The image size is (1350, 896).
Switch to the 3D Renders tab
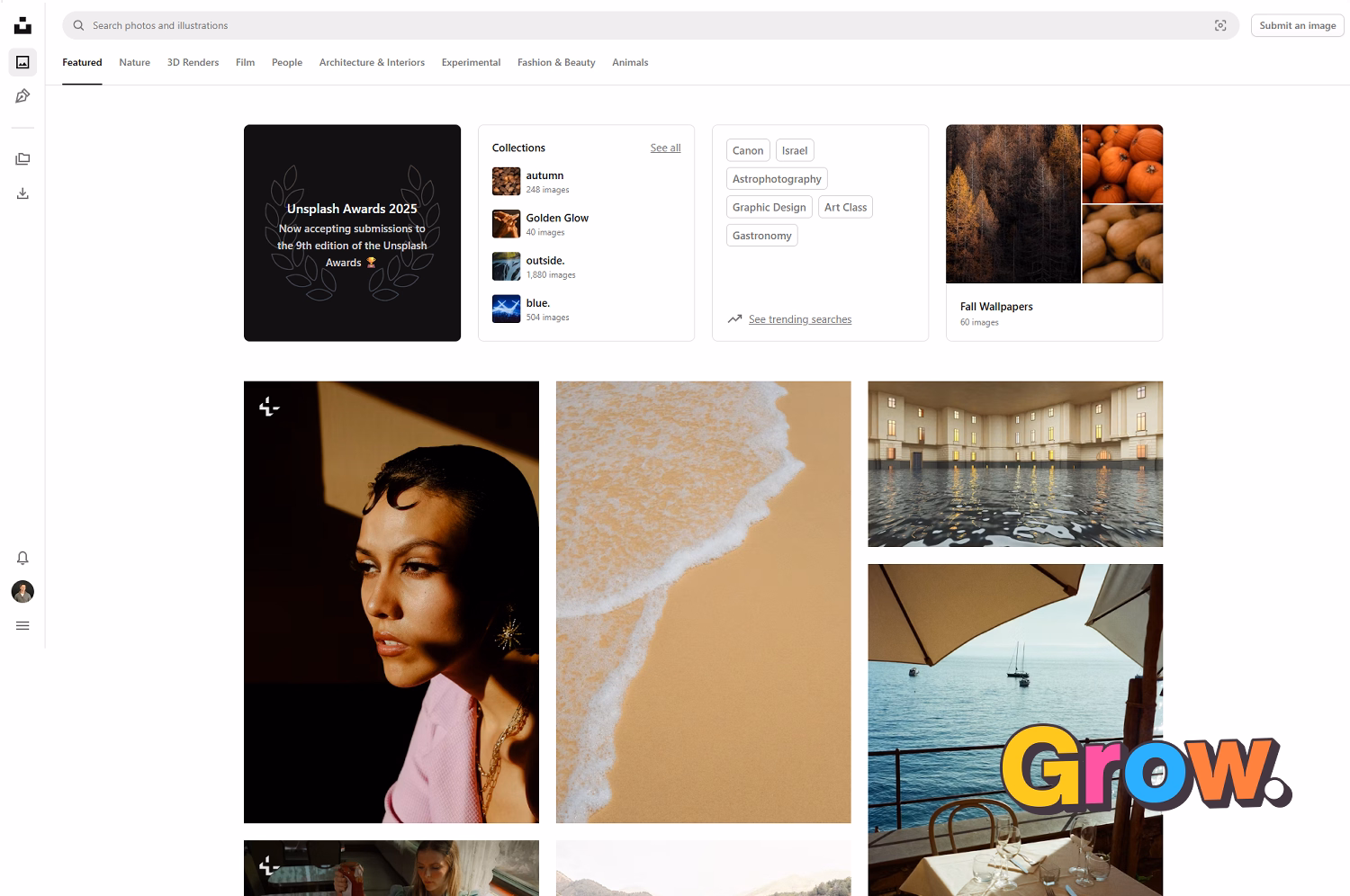pyautogui.click(x=193, y=62)
